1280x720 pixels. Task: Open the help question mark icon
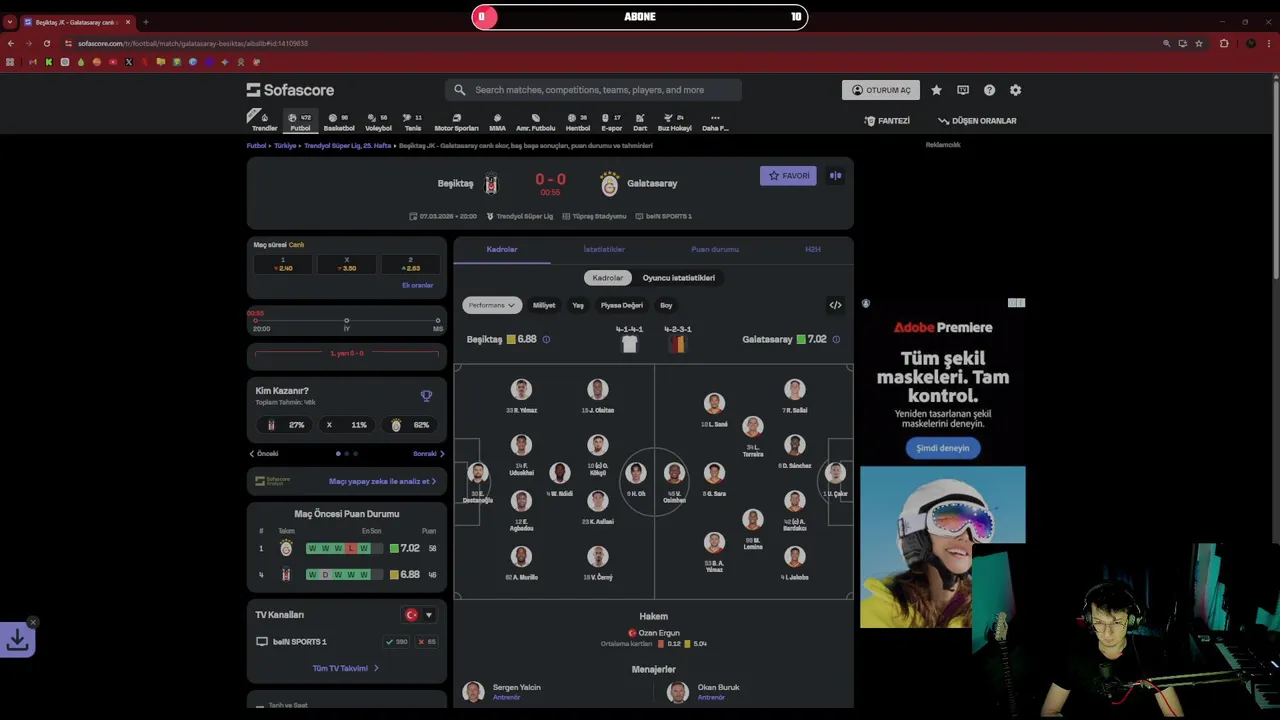(989, 90)
